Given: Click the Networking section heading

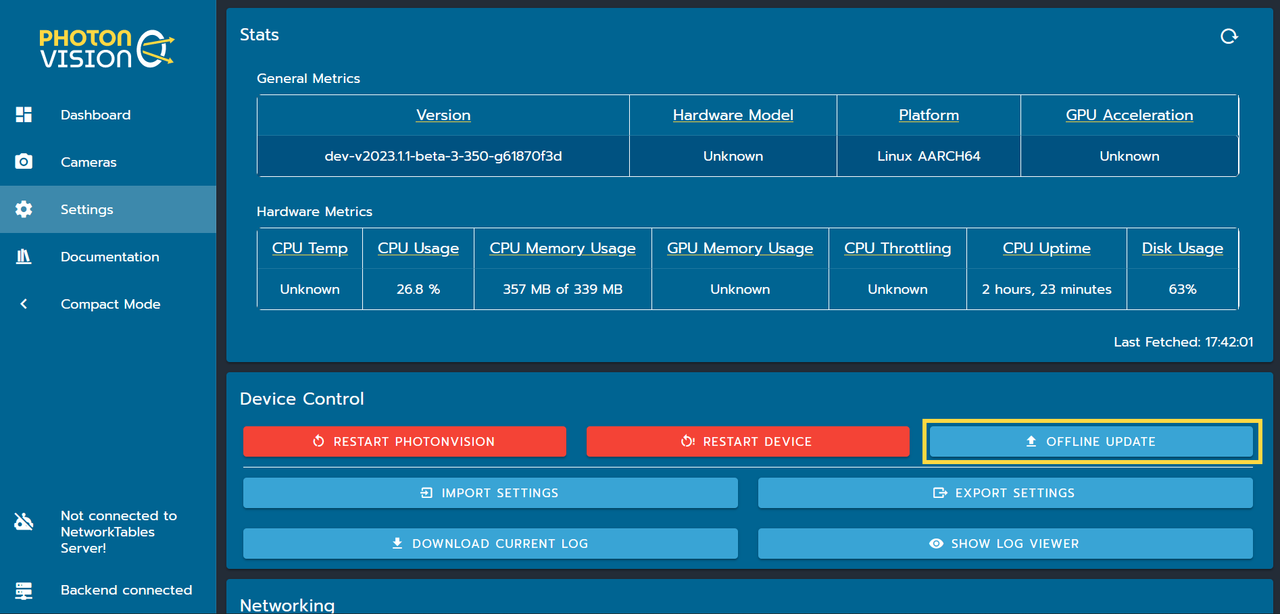Looking at the screenshot, I should tap(287, 604).
